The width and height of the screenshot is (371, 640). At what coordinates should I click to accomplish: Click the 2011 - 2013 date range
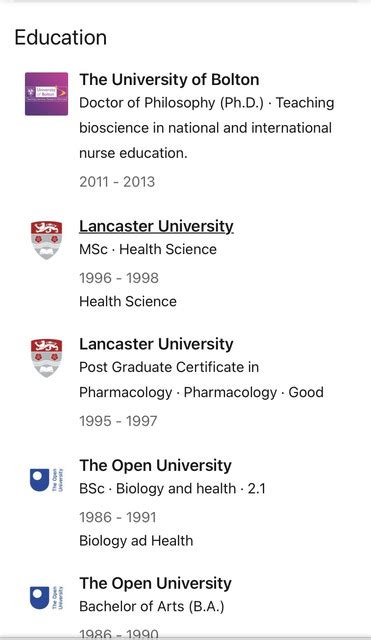[x=117, y=182]
